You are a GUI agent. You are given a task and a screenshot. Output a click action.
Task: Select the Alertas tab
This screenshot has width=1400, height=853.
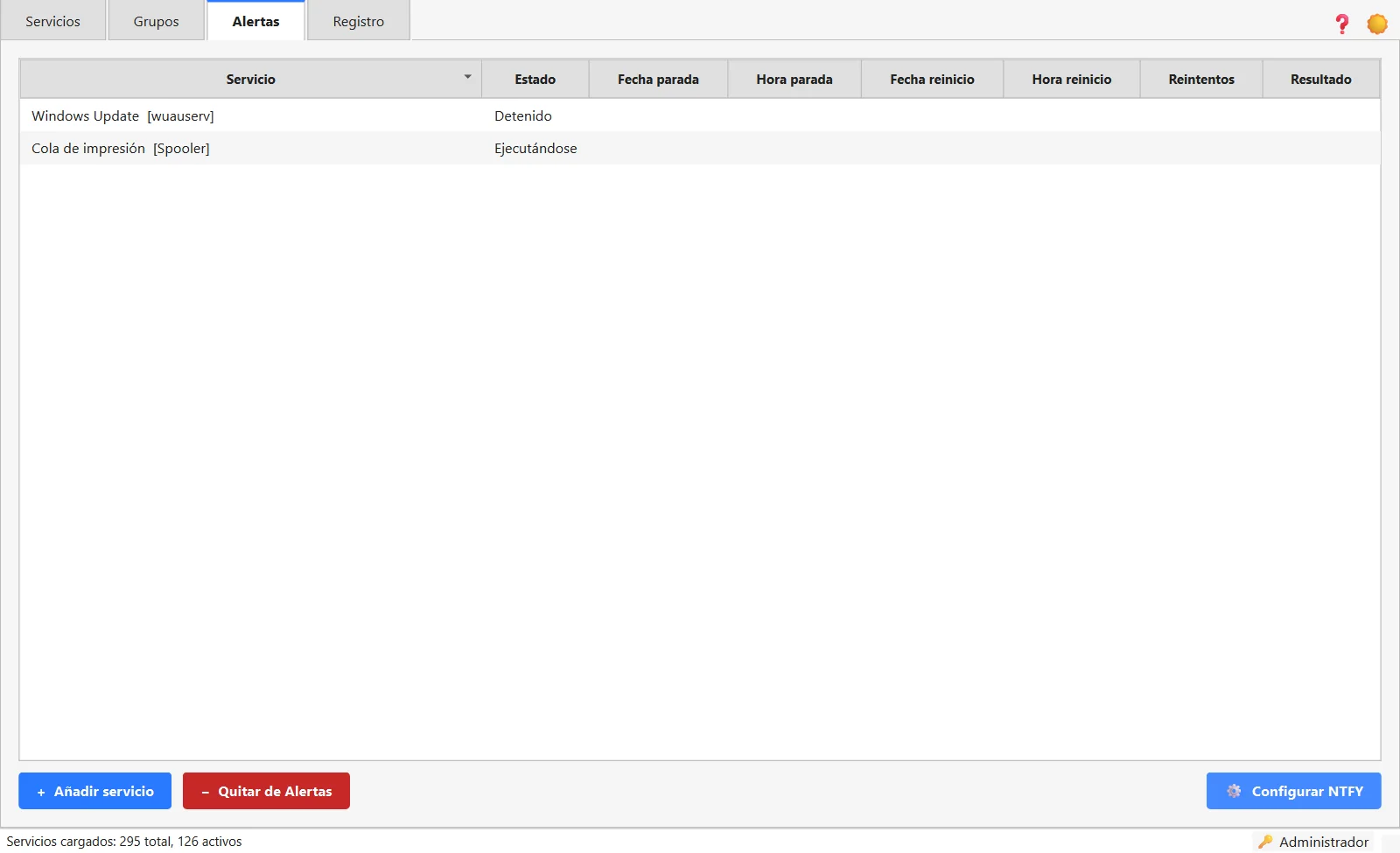tap(255, 21)
